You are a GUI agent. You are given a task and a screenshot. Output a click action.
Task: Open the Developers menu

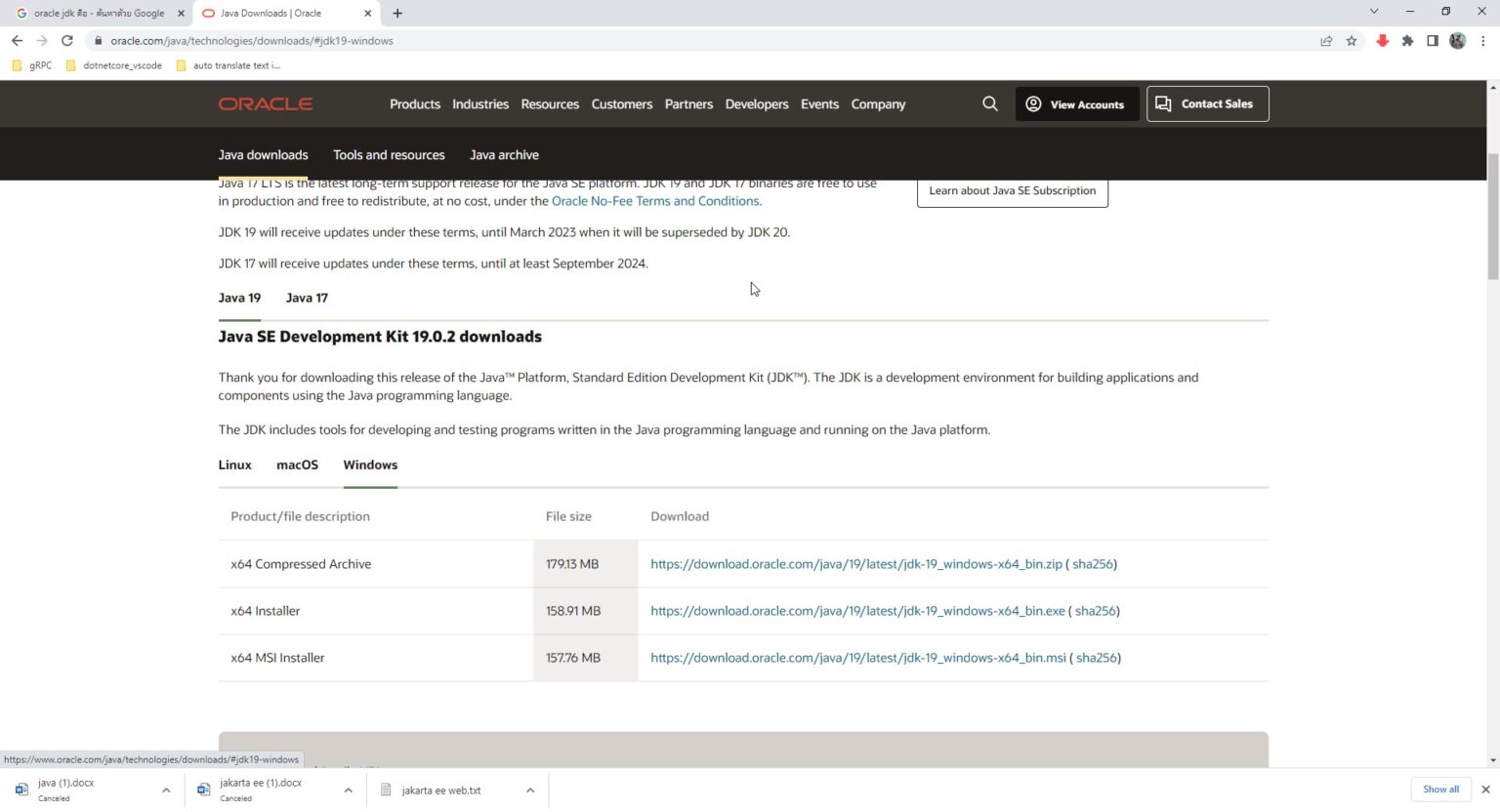pyautogui.click(x=757, y=104)
